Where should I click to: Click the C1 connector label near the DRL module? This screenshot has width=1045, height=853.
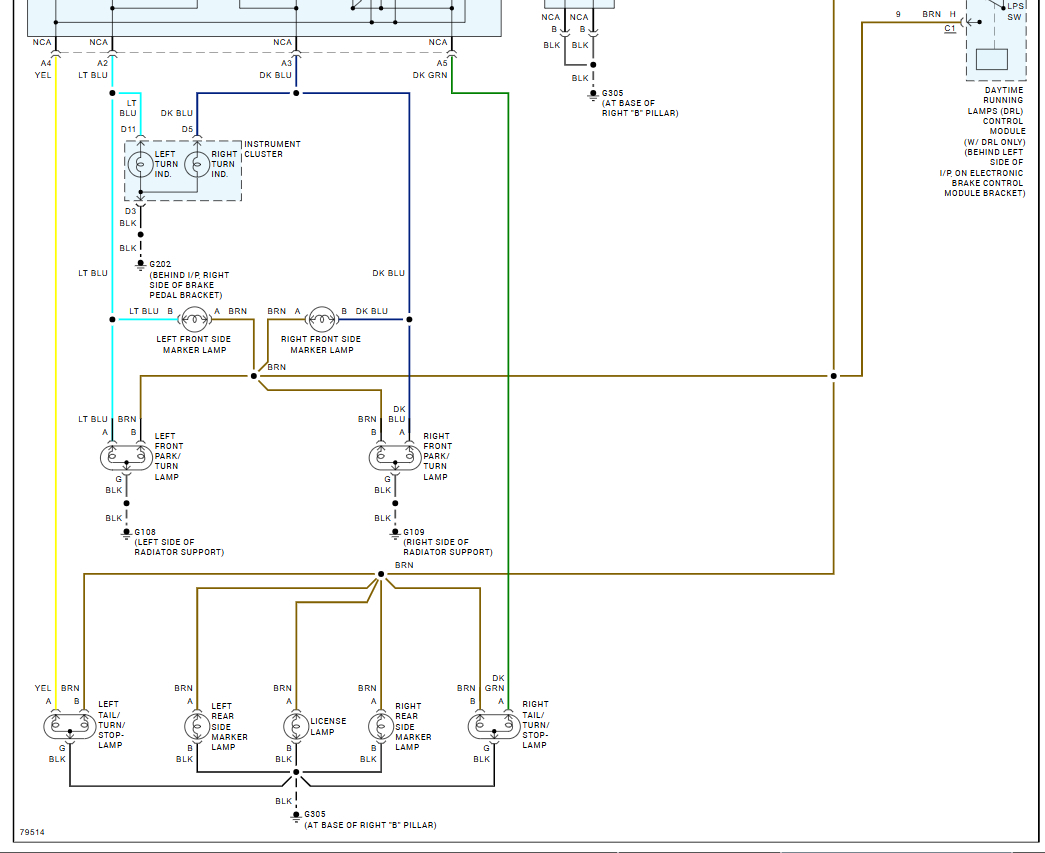point(949,28)
